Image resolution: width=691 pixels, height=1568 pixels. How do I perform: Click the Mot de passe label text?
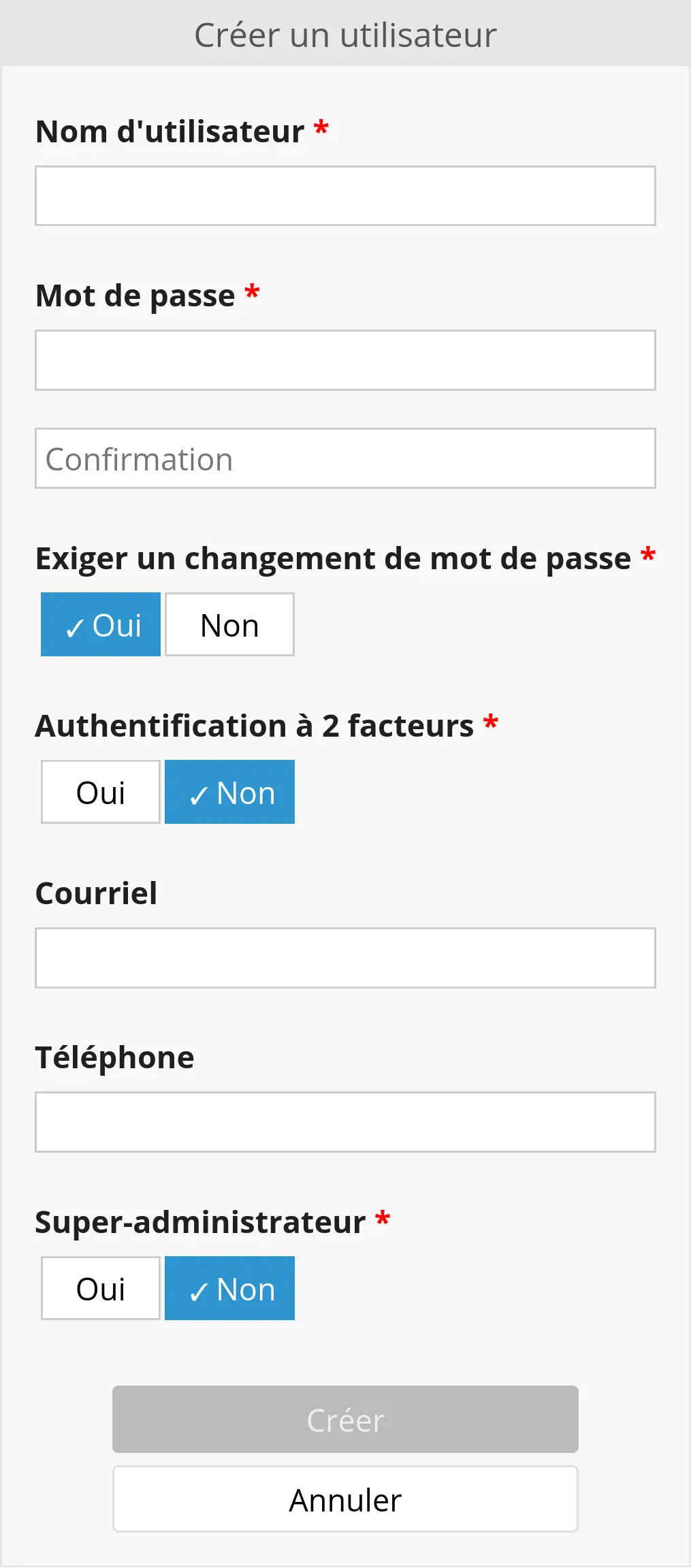click(x=135, y=295)
